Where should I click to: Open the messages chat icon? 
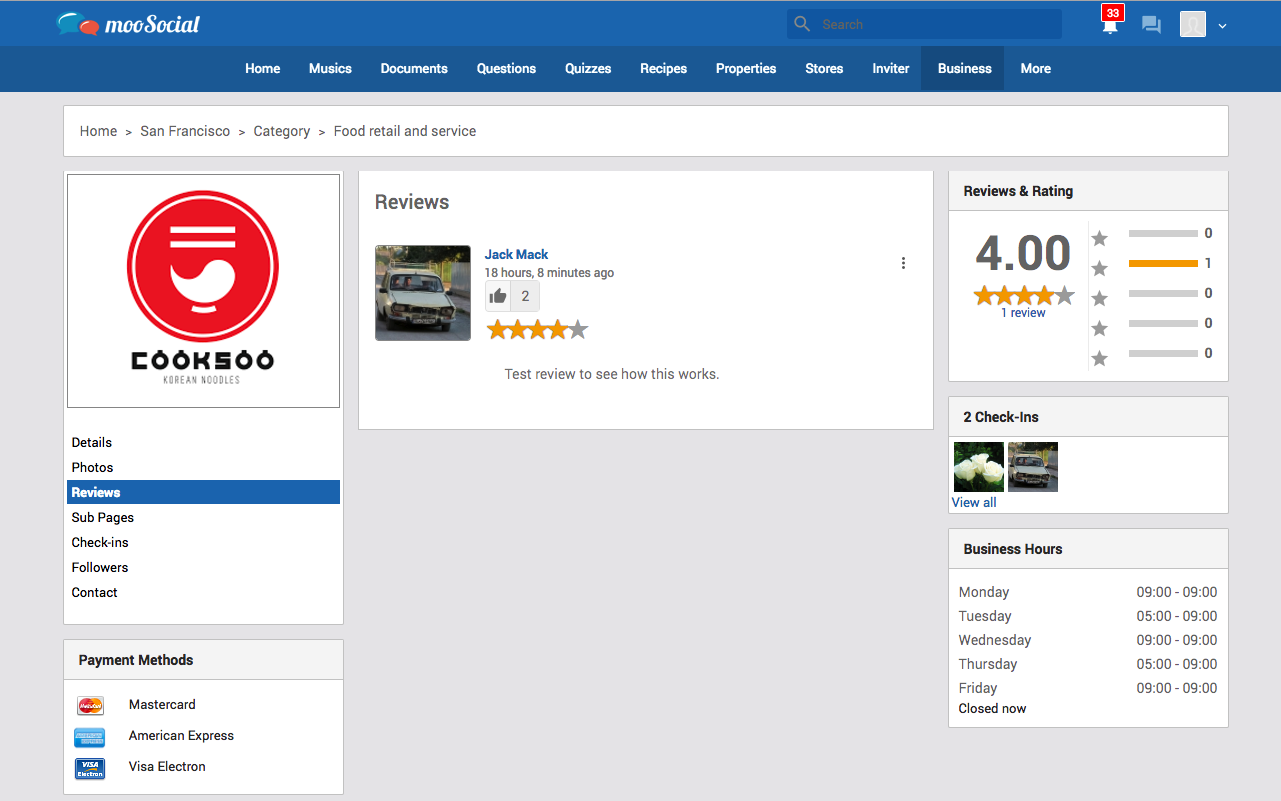coord(1151,25)
